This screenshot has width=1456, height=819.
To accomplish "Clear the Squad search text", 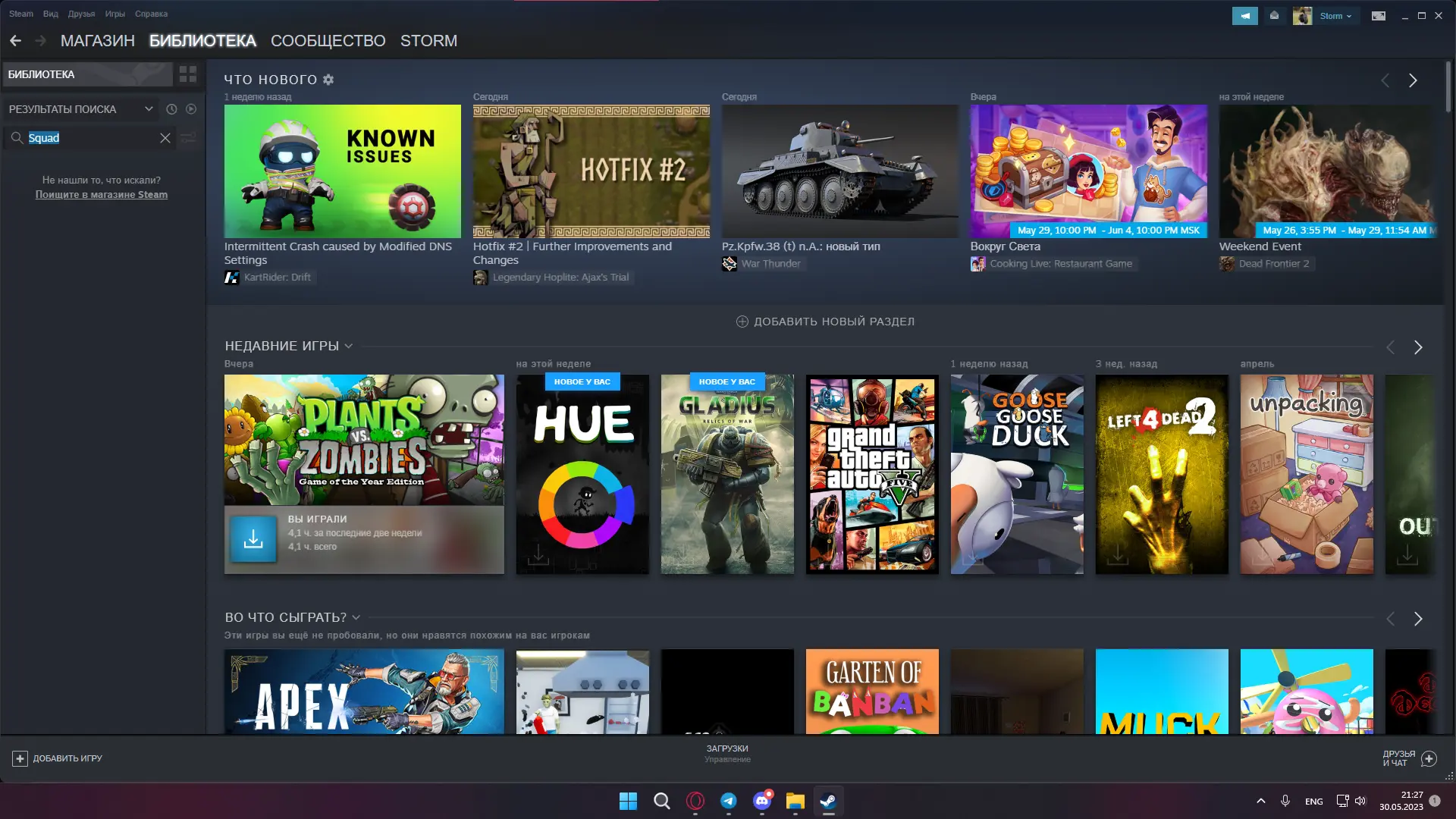I will pos(165,138).
